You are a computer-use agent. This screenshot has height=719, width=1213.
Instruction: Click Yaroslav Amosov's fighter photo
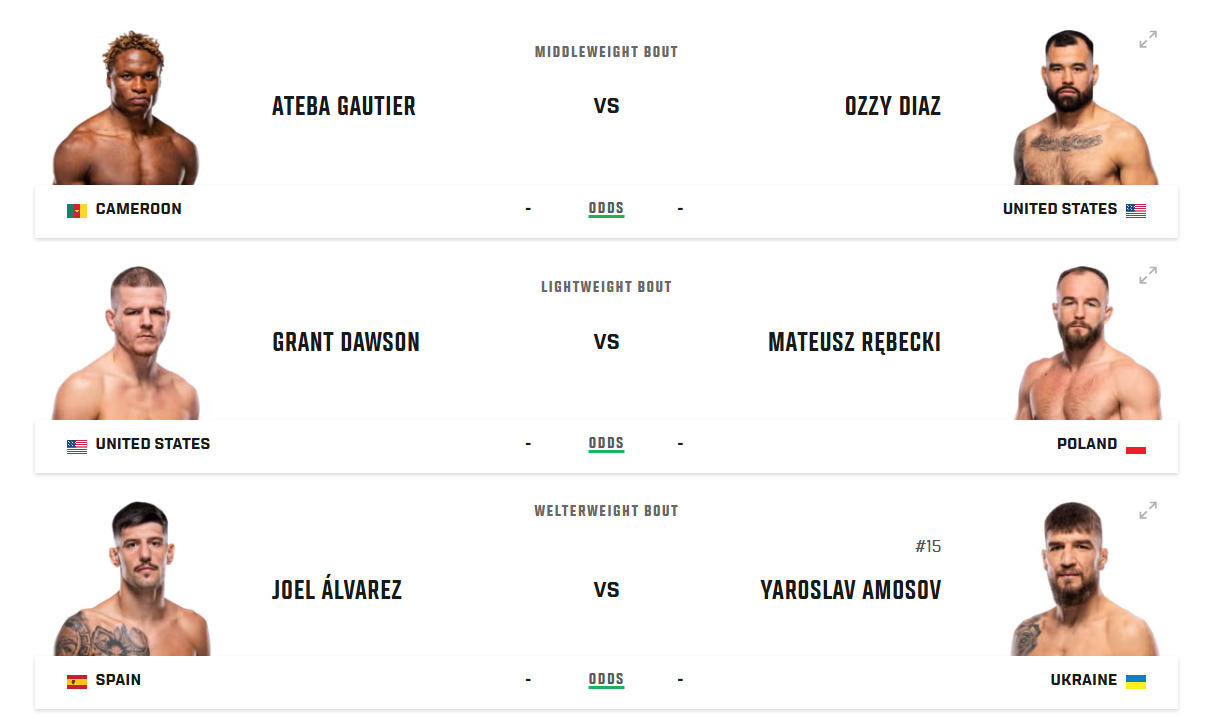[1084, 582]
